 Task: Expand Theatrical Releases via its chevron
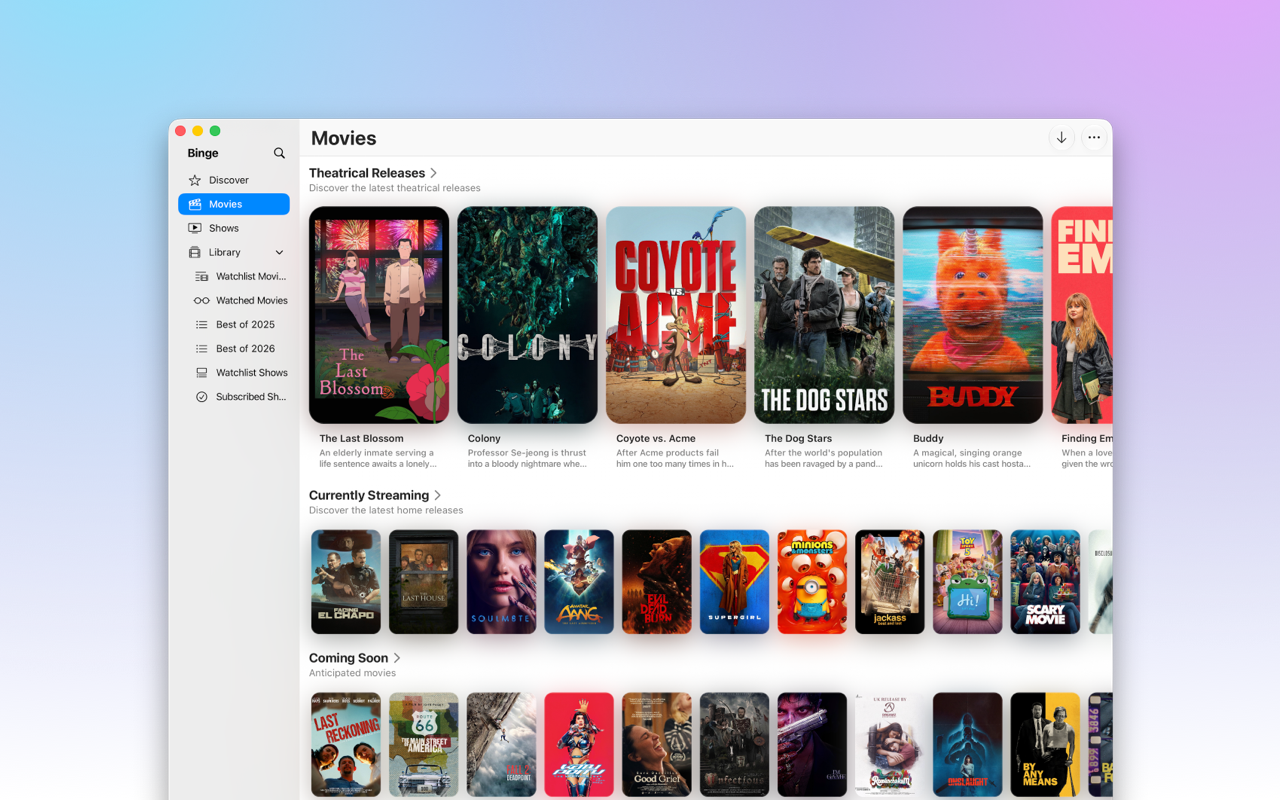[434, 173]
